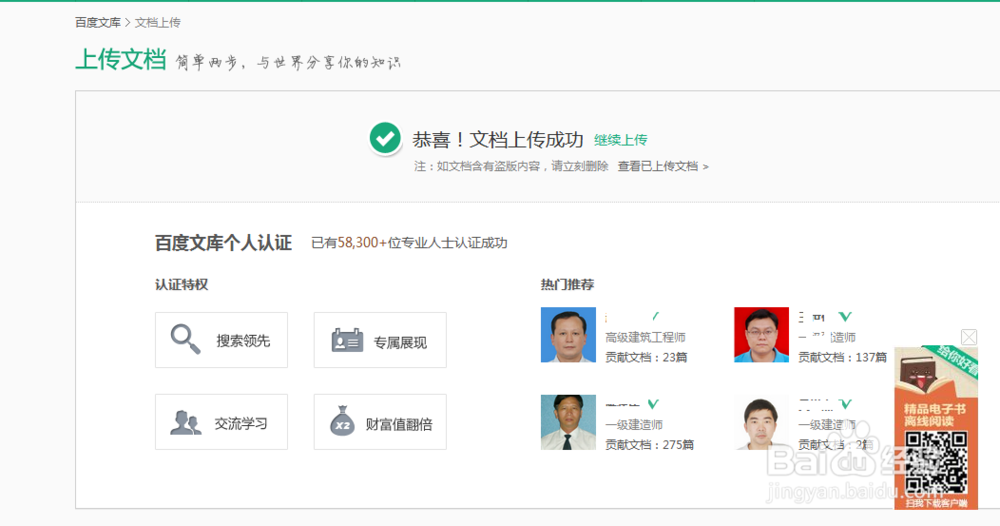The height and width of the screenshot is (526, 1000).
Task: Click the 继续上传 link
Action: click(621, 140)
